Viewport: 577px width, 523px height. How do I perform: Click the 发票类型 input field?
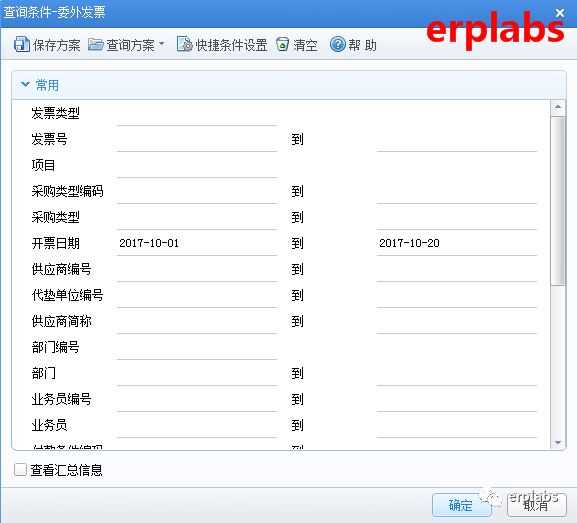point(197,113)
